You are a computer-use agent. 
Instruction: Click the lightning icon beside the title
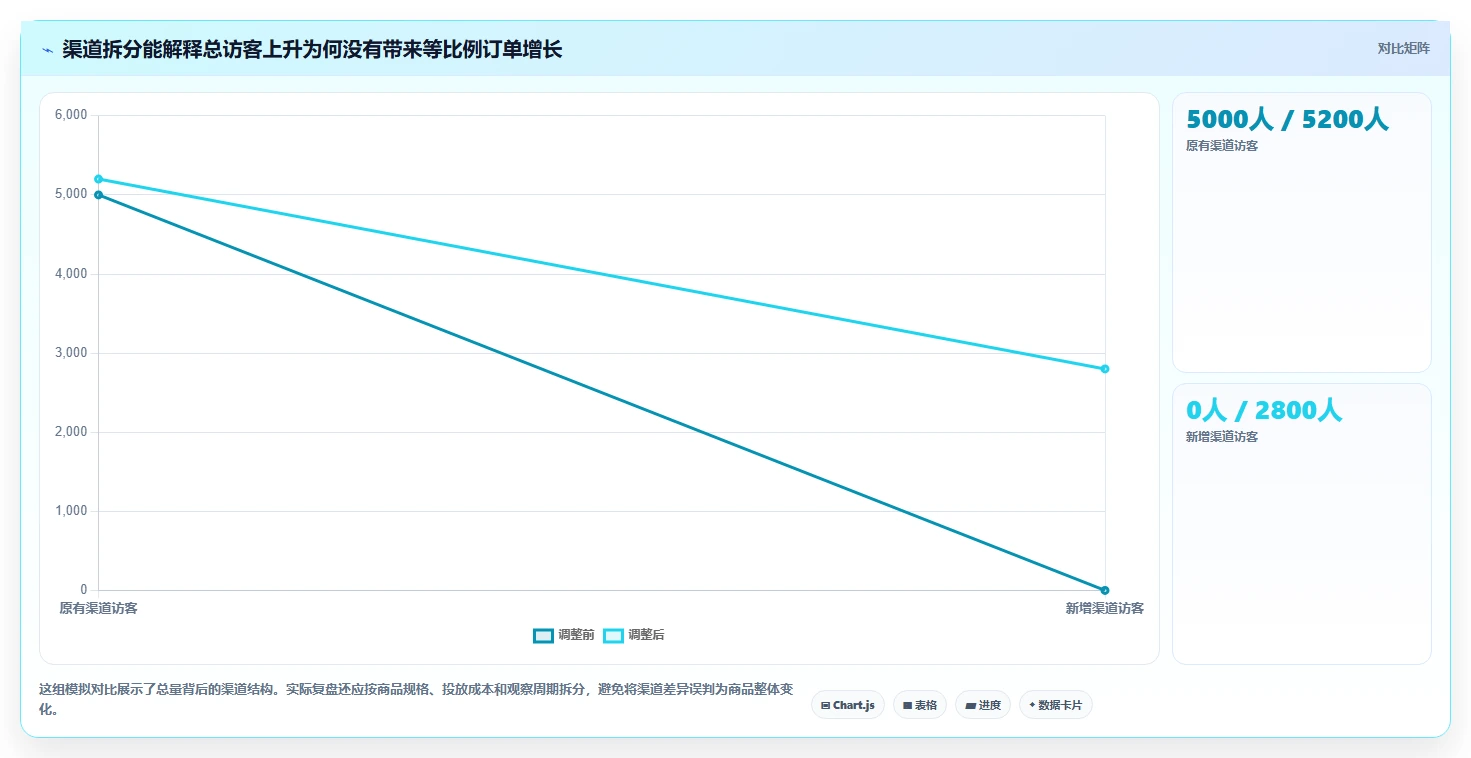tap(47, 50)
